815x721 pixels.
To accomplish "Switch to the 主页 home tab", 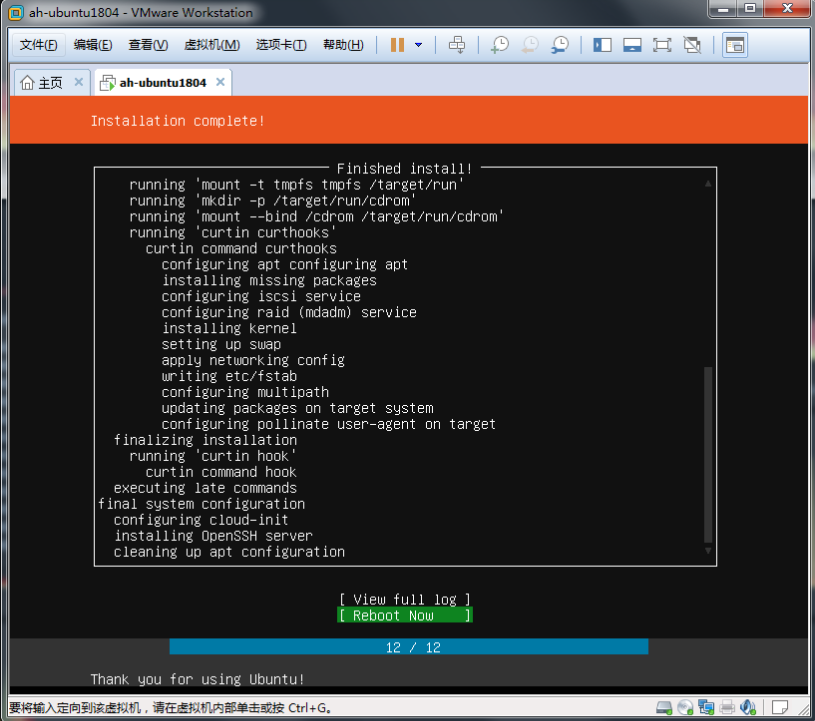I will point(42,82).
